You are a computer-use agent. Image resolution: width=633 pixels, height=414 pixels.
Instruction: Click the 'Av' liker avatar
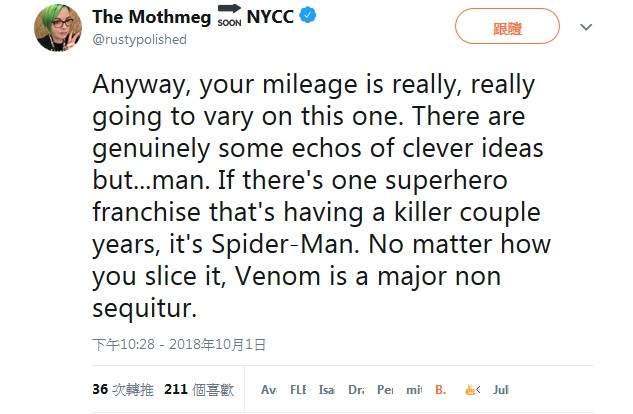[268, 389]
